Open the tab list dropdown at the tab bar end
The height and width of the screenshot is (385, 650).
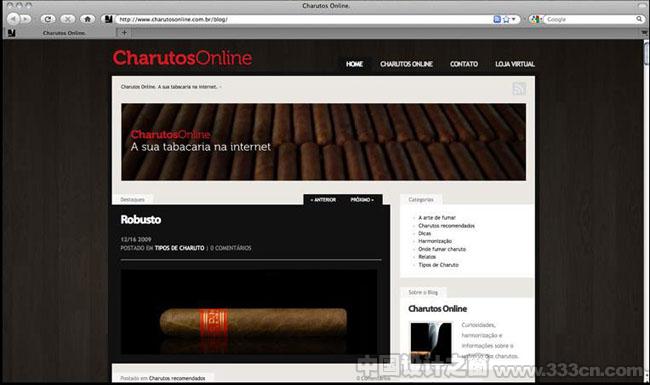click(645, 32)
